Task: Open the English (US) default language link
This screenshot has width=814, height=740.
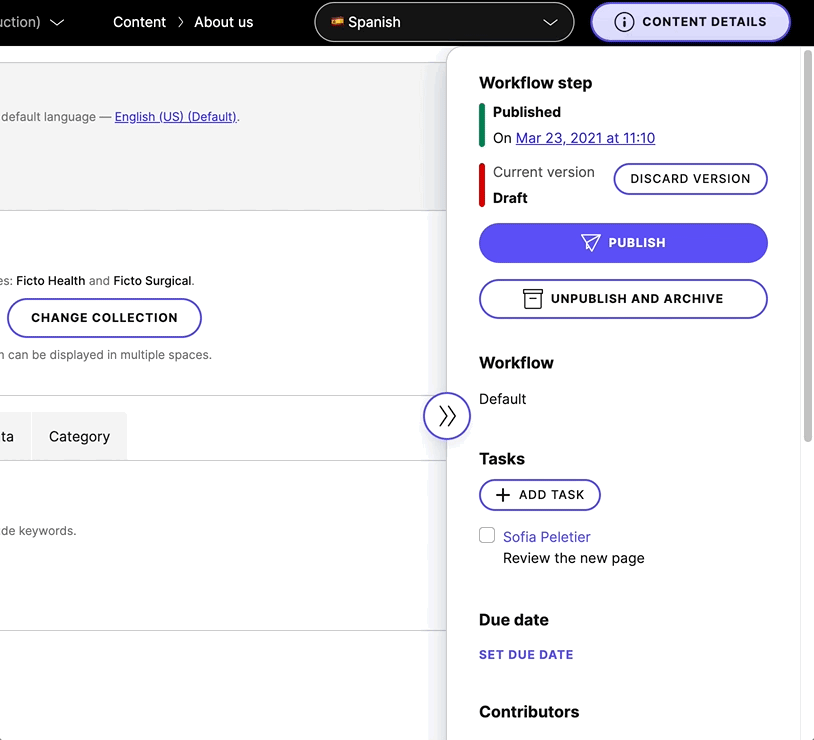Action: (176, 116)
